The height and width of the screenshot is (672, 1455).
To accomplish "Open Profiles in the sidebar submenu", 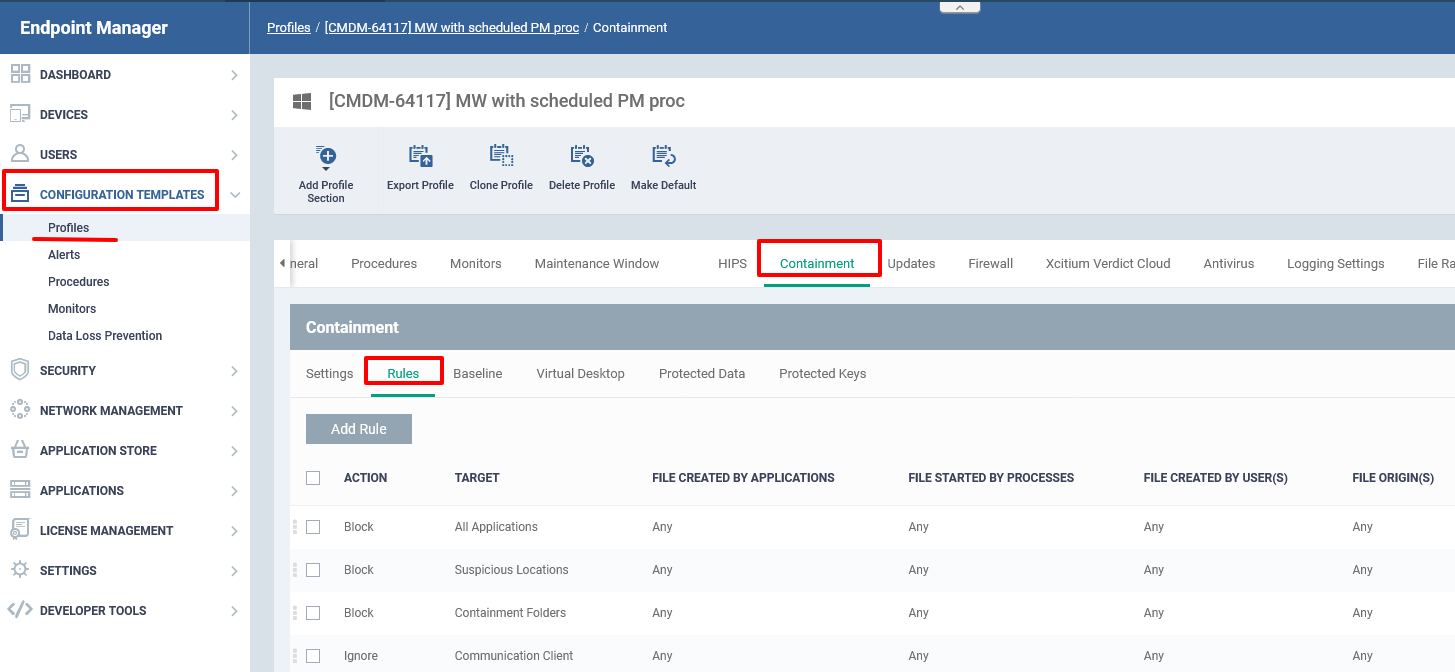I will [x=69, y=228].
